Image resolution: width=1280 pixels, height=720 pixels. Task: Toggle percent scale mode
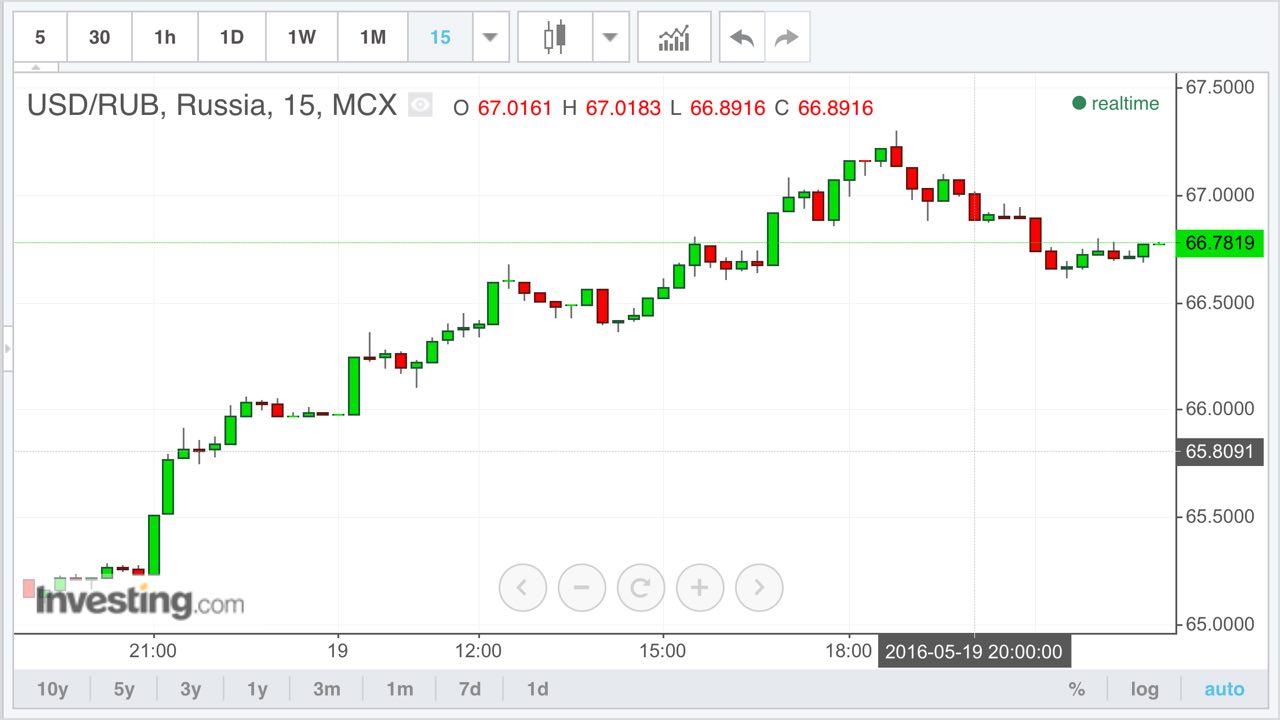click(1077, 689)
